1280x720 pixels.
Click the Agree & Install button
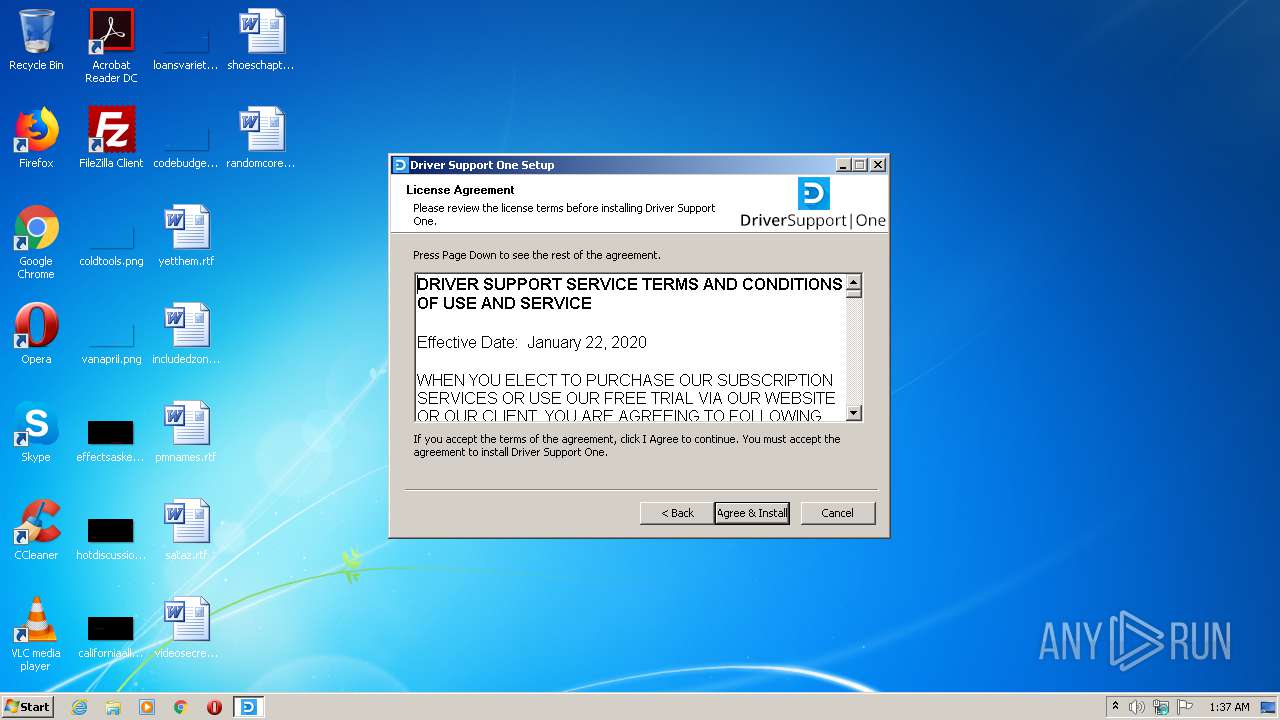[x=752, y=513]
